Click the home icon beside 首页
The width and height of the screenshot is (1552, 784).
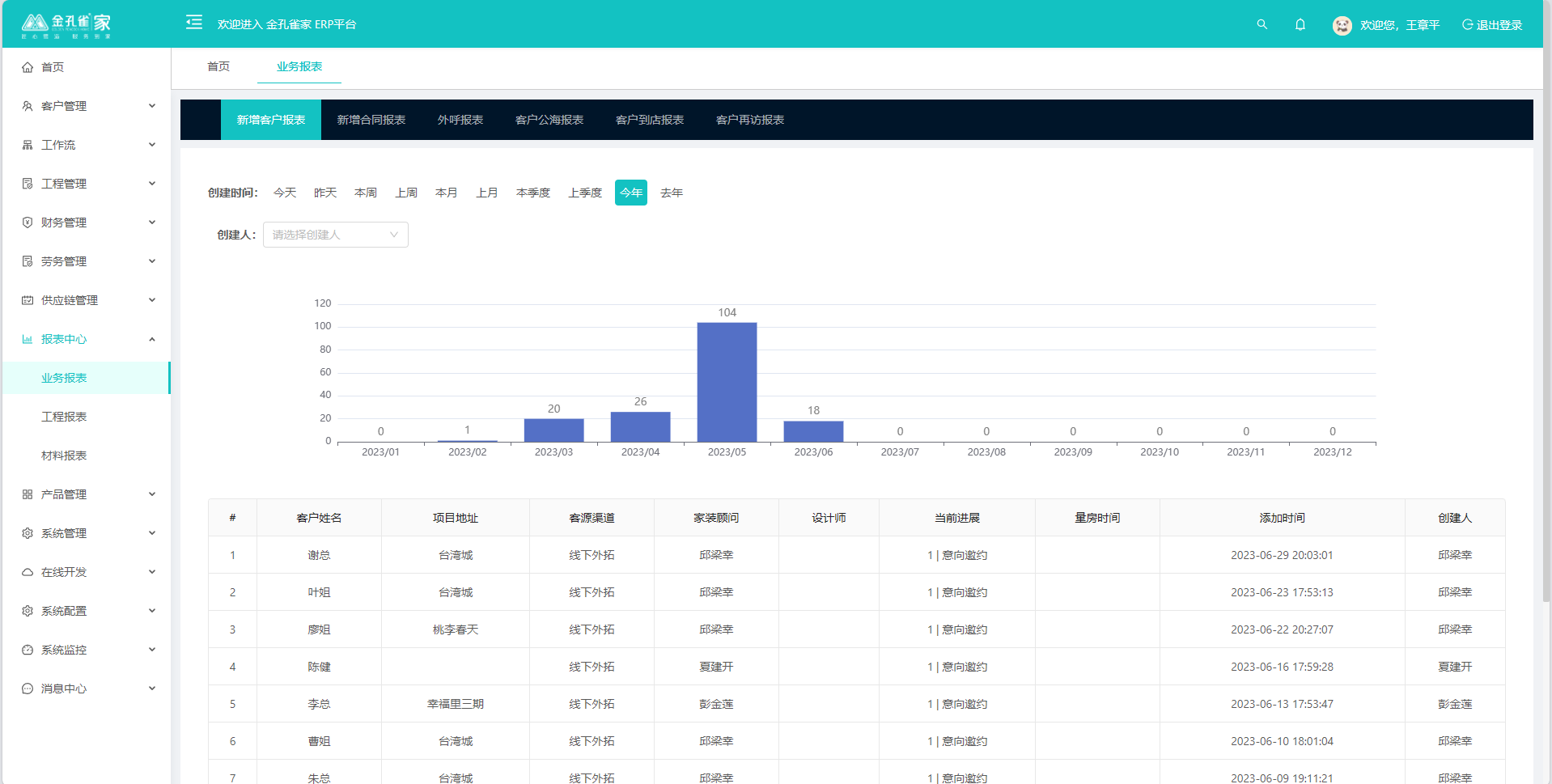point(28,67)
